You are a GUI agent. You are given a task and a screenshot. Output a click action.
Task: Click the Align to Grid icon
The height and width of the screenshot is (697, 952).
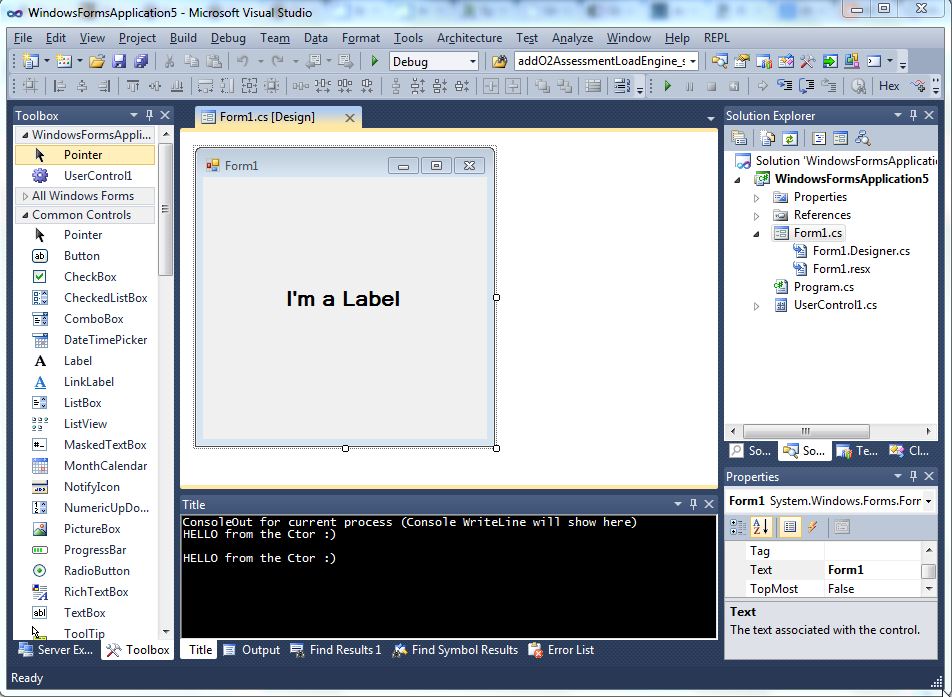[x=30, y=86]
